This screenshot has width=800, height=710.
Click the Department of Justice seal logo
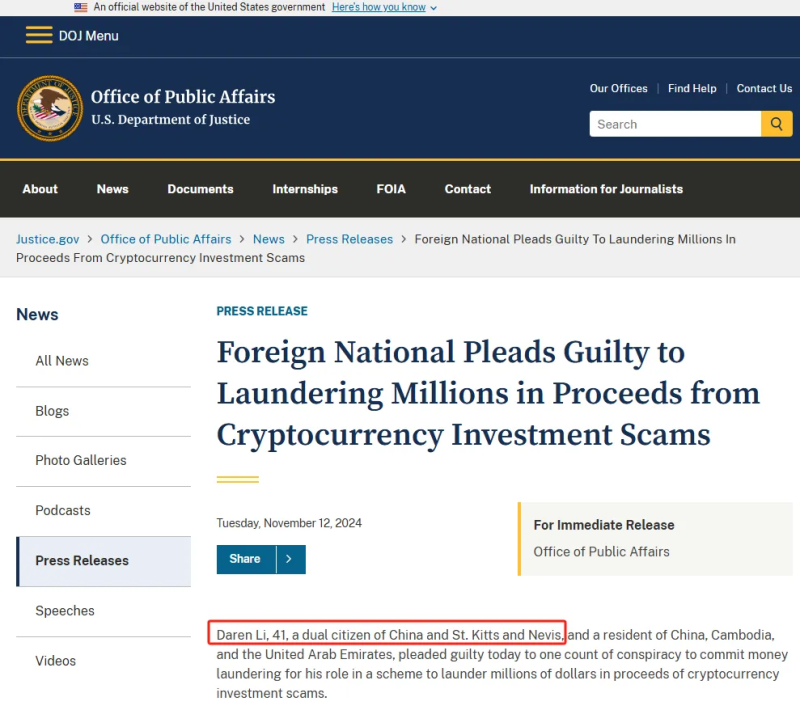49,108
